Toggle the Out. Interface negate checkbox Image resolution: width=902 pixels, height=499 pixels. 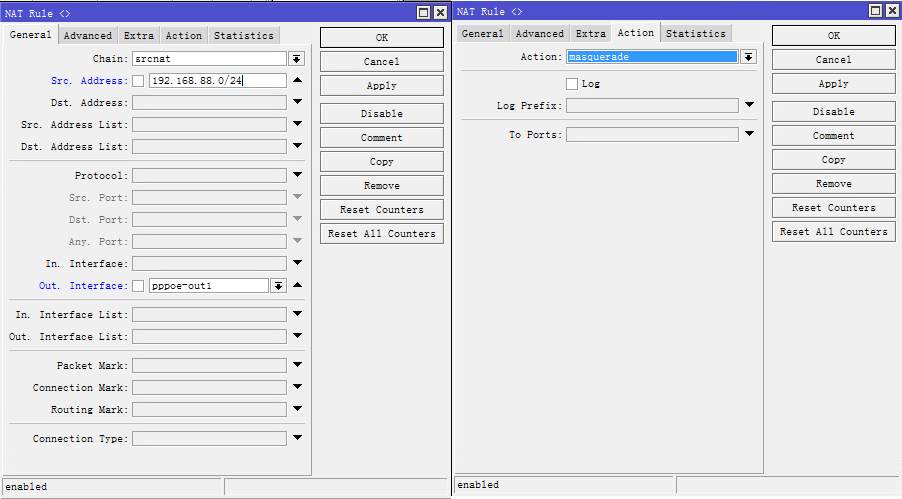tap(138, 286)
